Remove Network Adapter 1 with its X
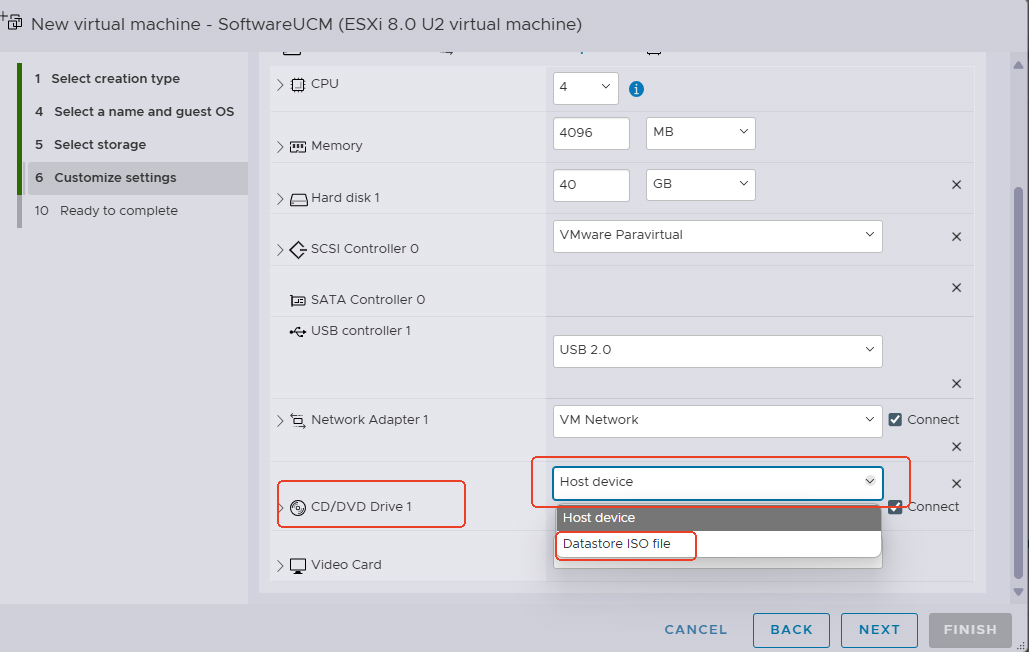 coord(956,447)
